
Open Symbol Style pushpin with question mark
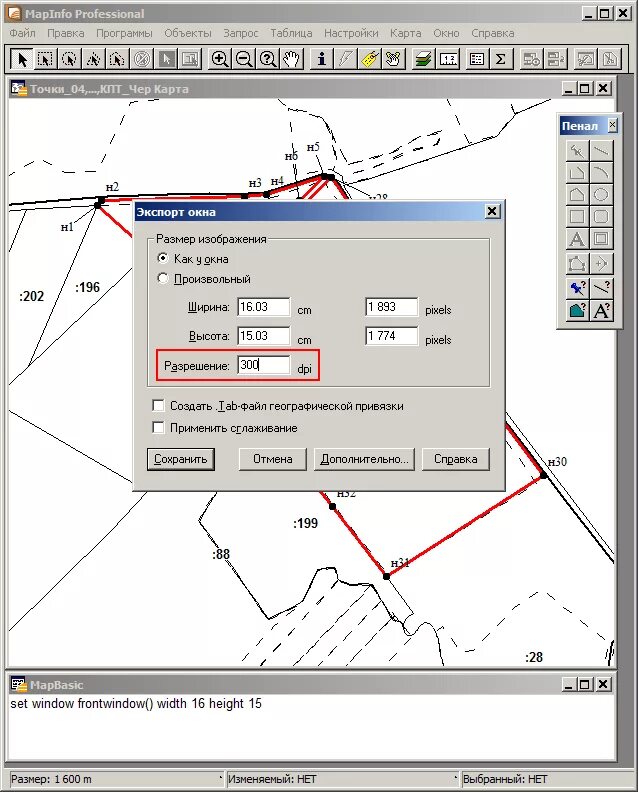577,288
